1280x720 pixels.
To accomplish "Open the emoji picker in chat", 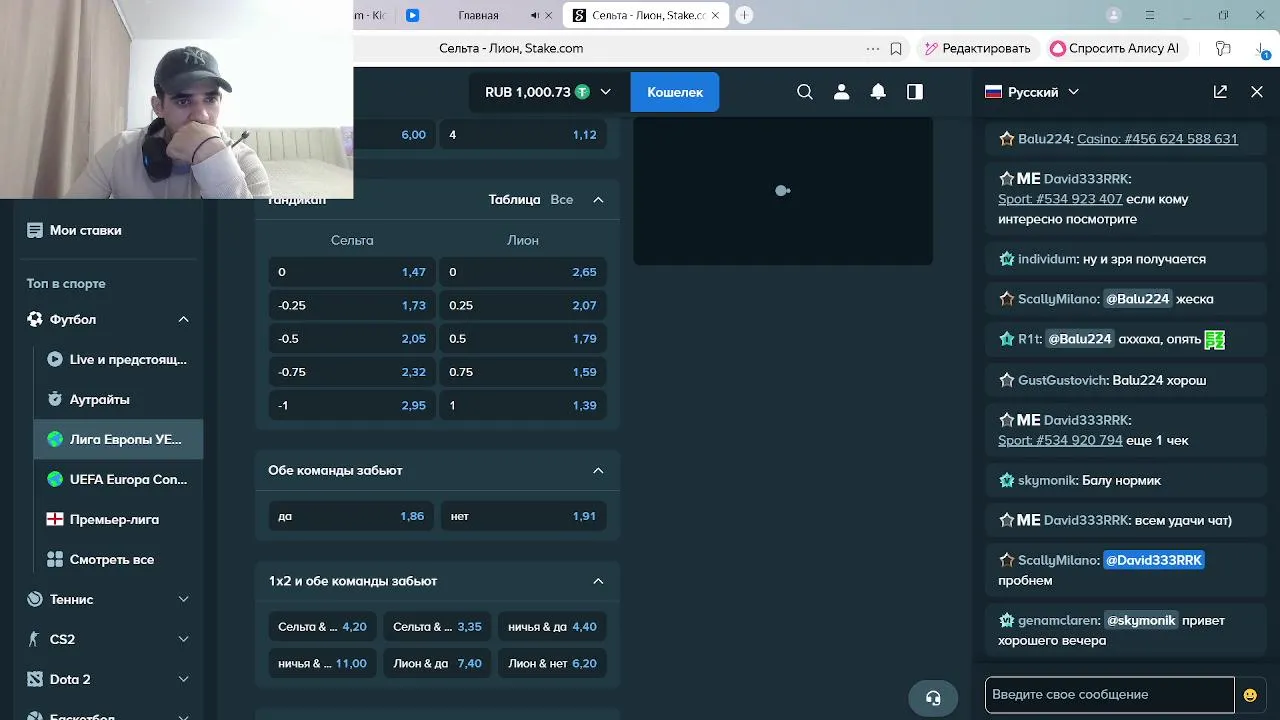I will pyautogui.click(x=1250, y=695).
